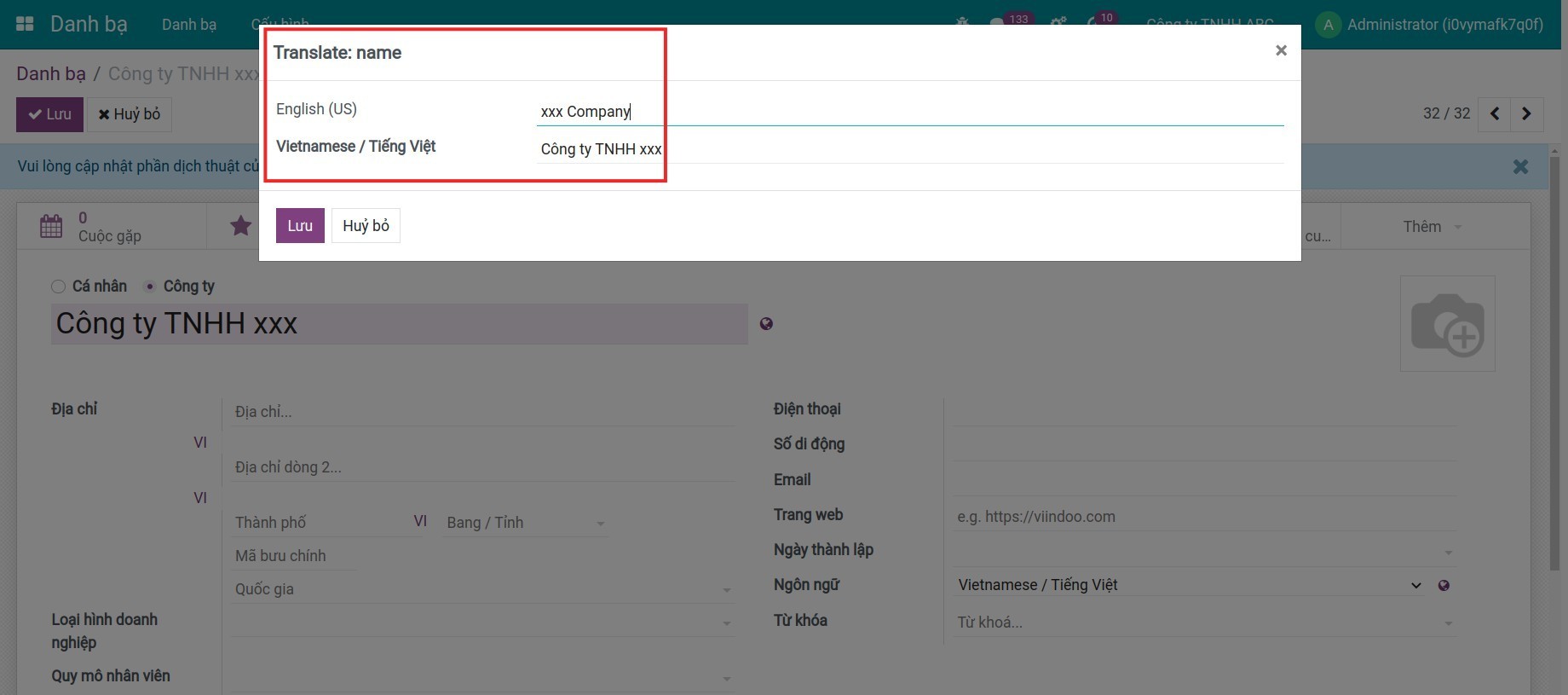Image resolution: width=1568 pixels, height=695 pixels.
Task: Expand the Bang / Tỉnh dropdown
Action: tap(525, 523)
